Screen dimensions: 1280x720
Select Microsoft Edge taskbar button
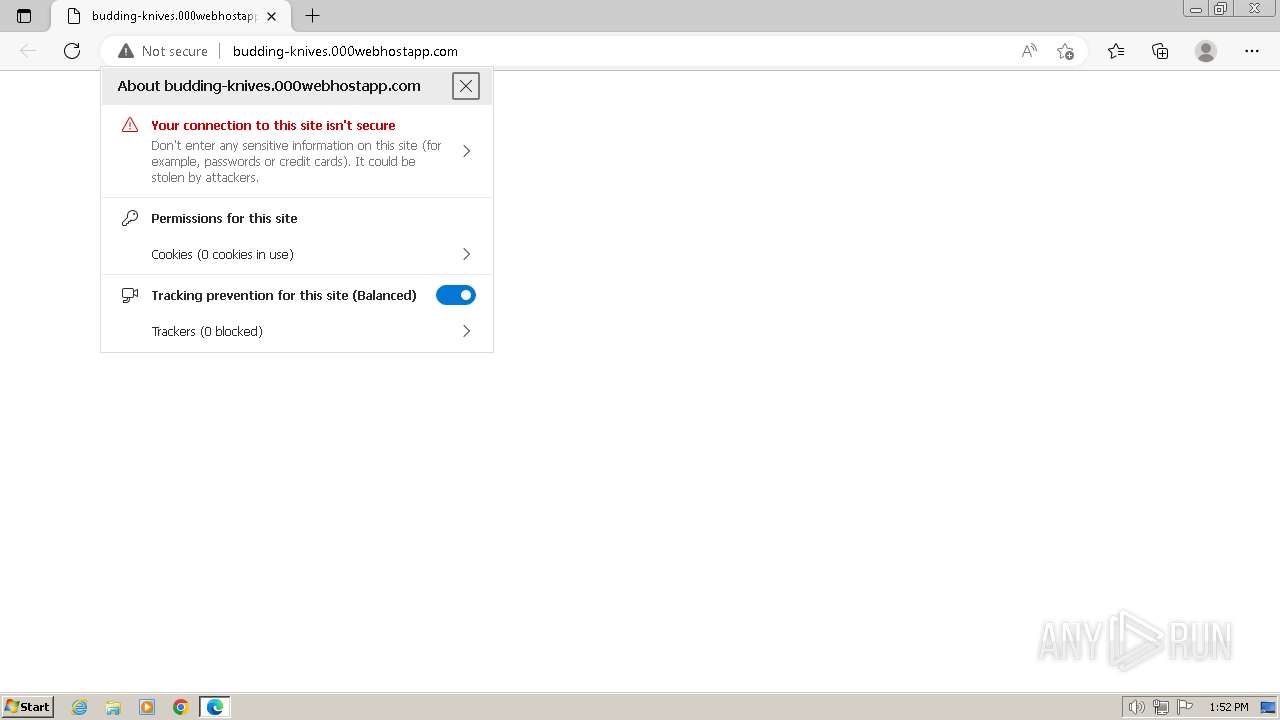pyautogui.click(x=215, y=707)
